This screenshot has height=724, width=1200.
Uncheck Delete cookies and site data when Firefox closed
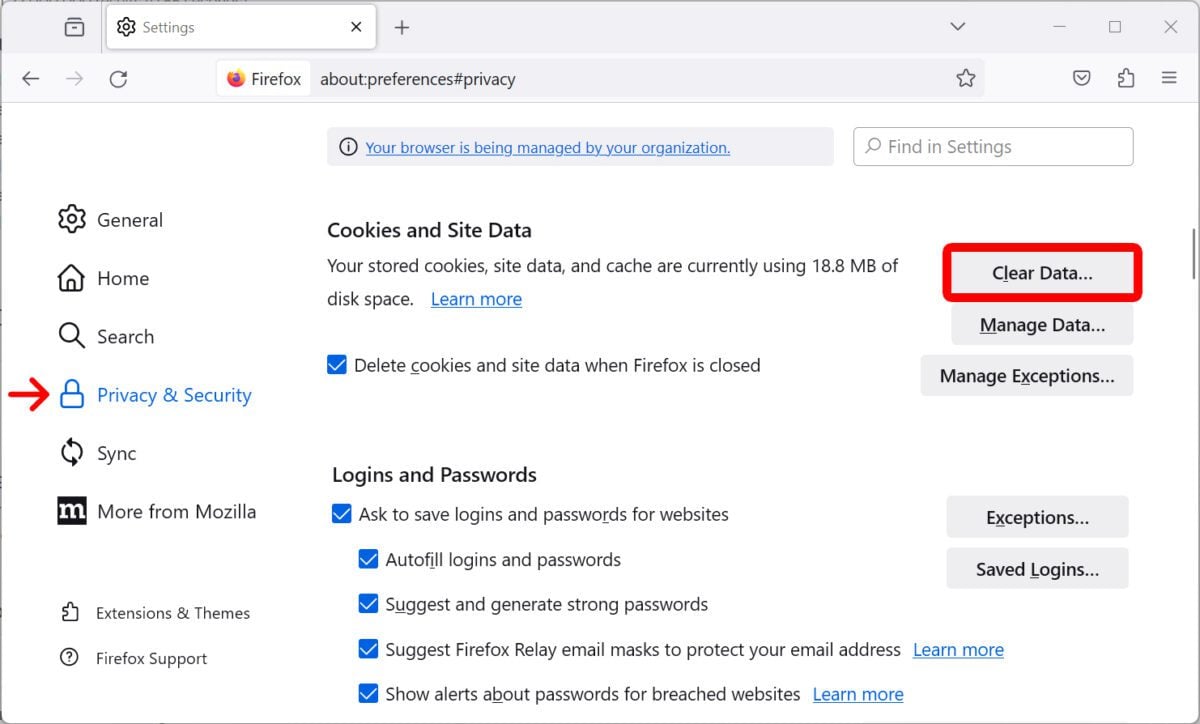[337, 365]
